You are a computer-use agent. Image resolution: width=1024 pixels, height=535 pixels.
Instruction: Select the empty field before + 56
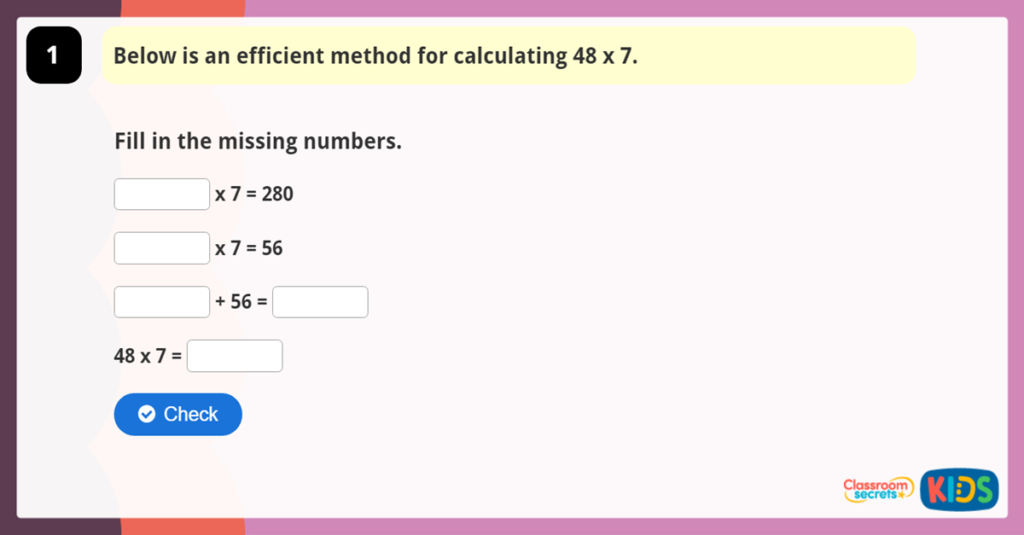point(162,302)
